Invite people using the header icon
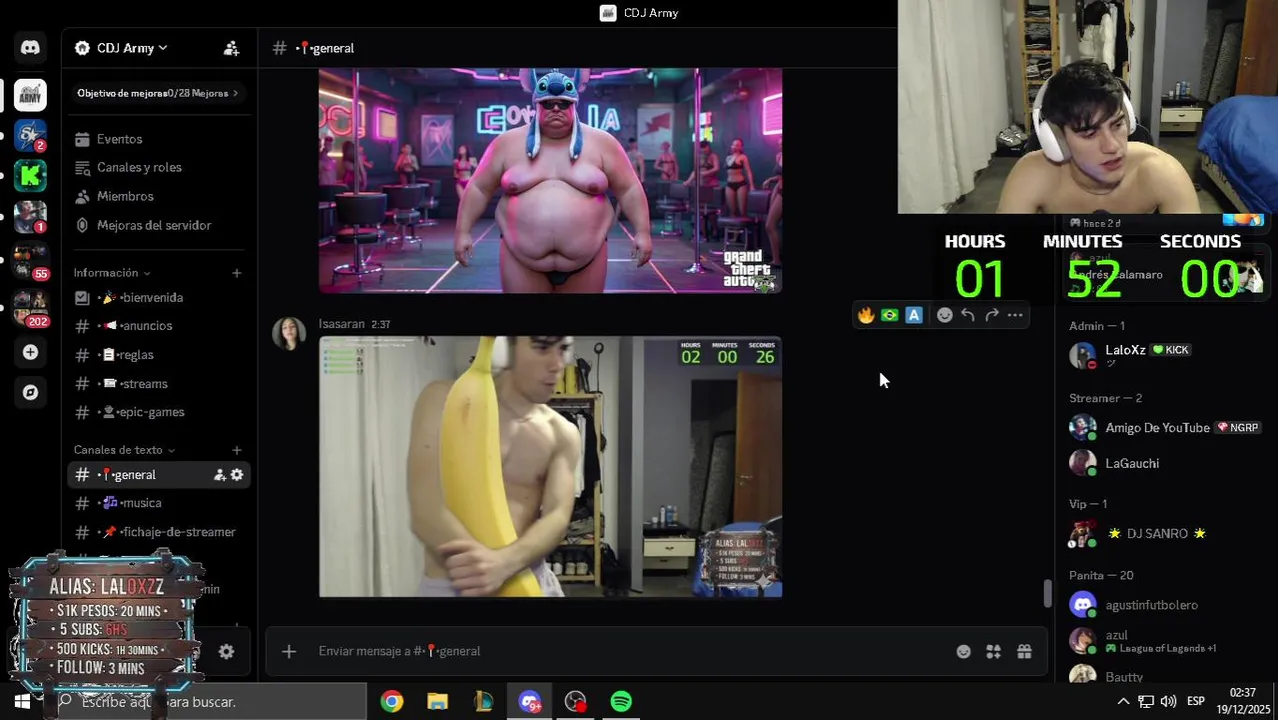The image size is (1278, 720). point(231,48)
